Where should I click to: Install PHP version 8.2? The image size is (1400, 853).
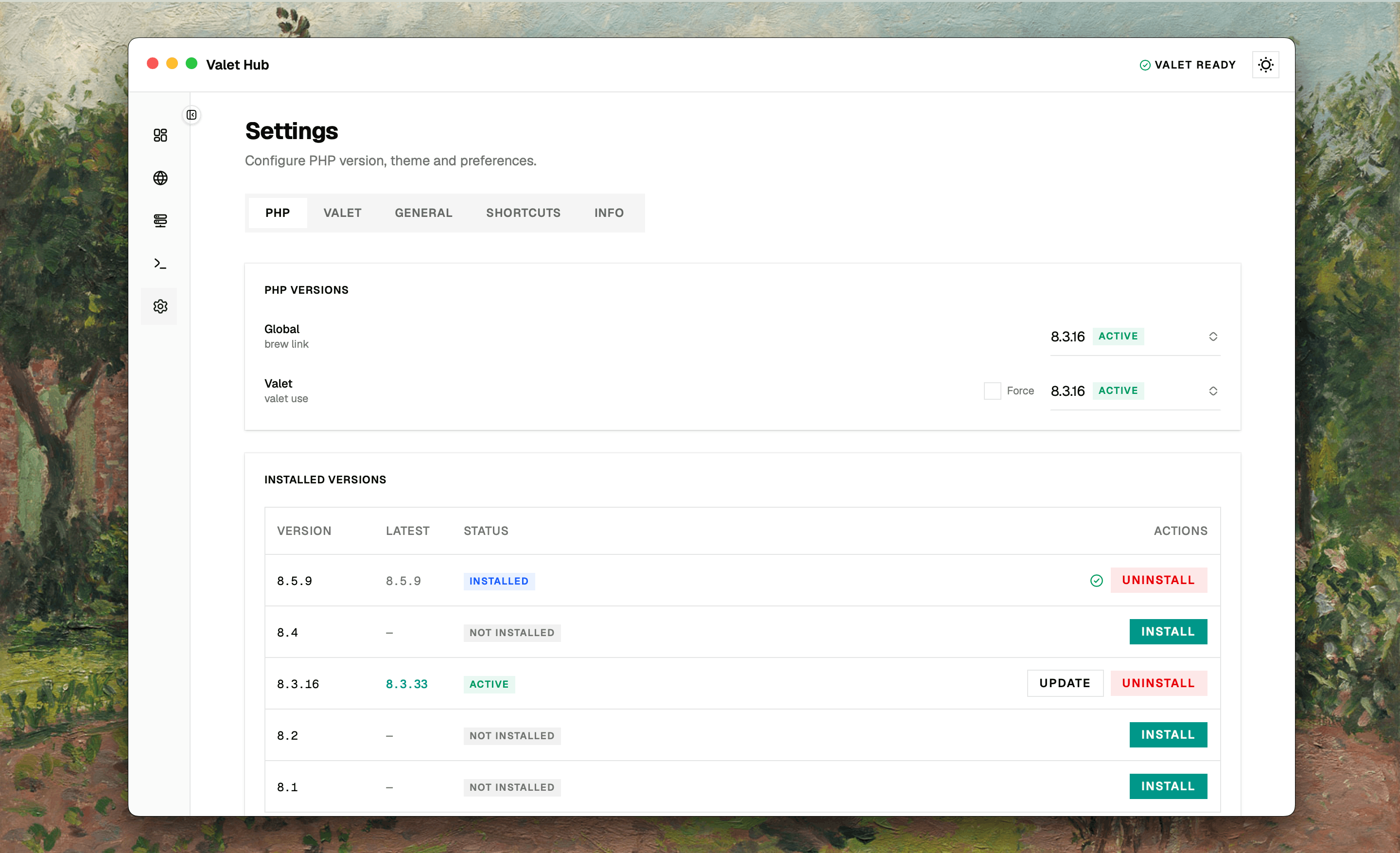tap(1168, 735)
